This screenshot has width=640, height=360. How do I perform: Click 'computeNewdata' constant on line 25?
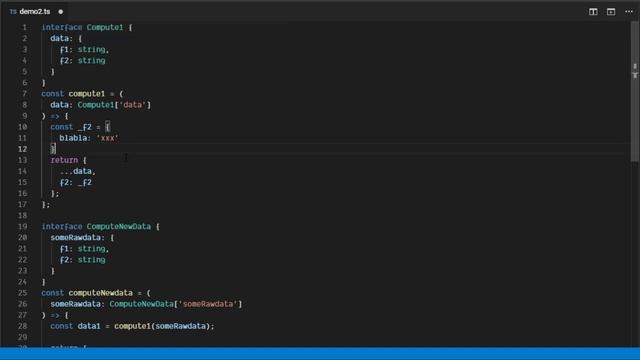pyautogui.click(x=100, y=293)
